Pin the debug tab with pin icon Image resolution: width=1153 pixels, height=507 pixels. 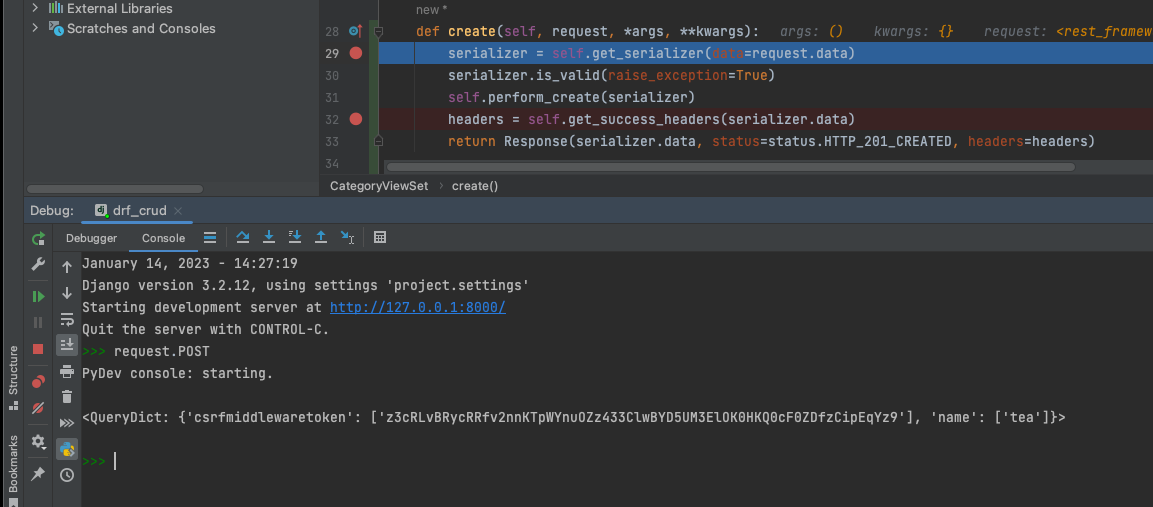[x=38, y=474]
